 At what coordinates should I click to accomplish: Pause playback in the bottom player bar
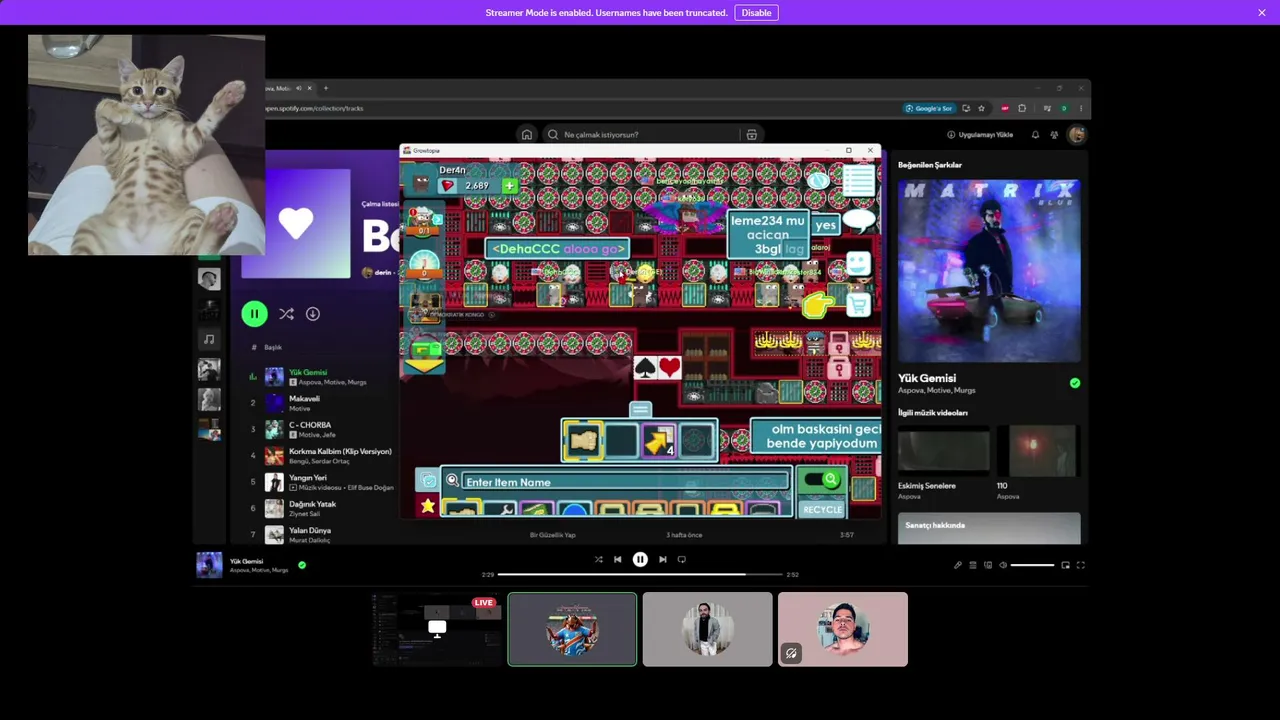[x=640, y=560]
